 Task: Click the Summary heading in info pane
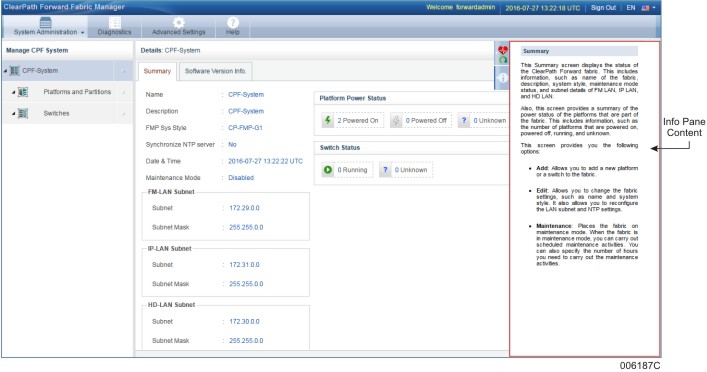536,51
